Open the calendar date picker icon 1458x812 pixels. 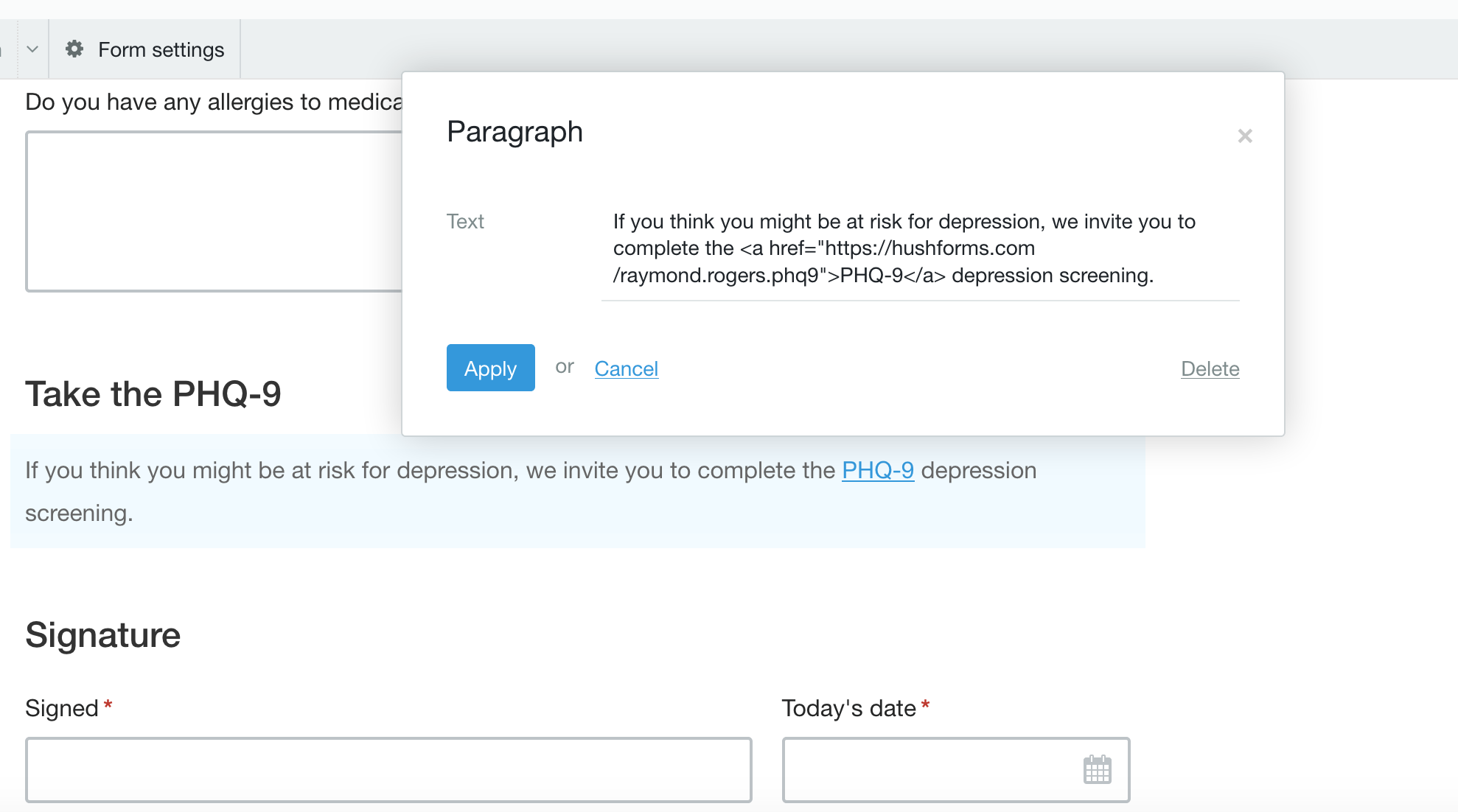coord(1097,770)
